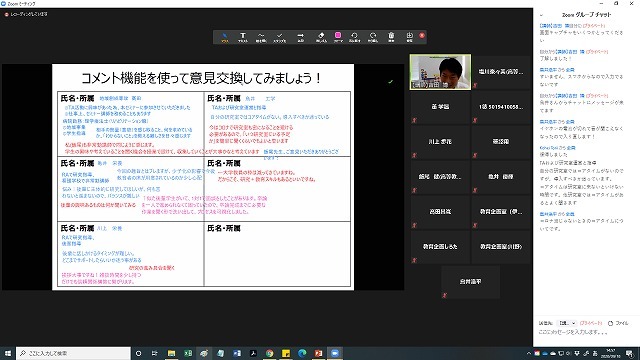Save the annotated screen
The image size is (640, 360).
409,37
